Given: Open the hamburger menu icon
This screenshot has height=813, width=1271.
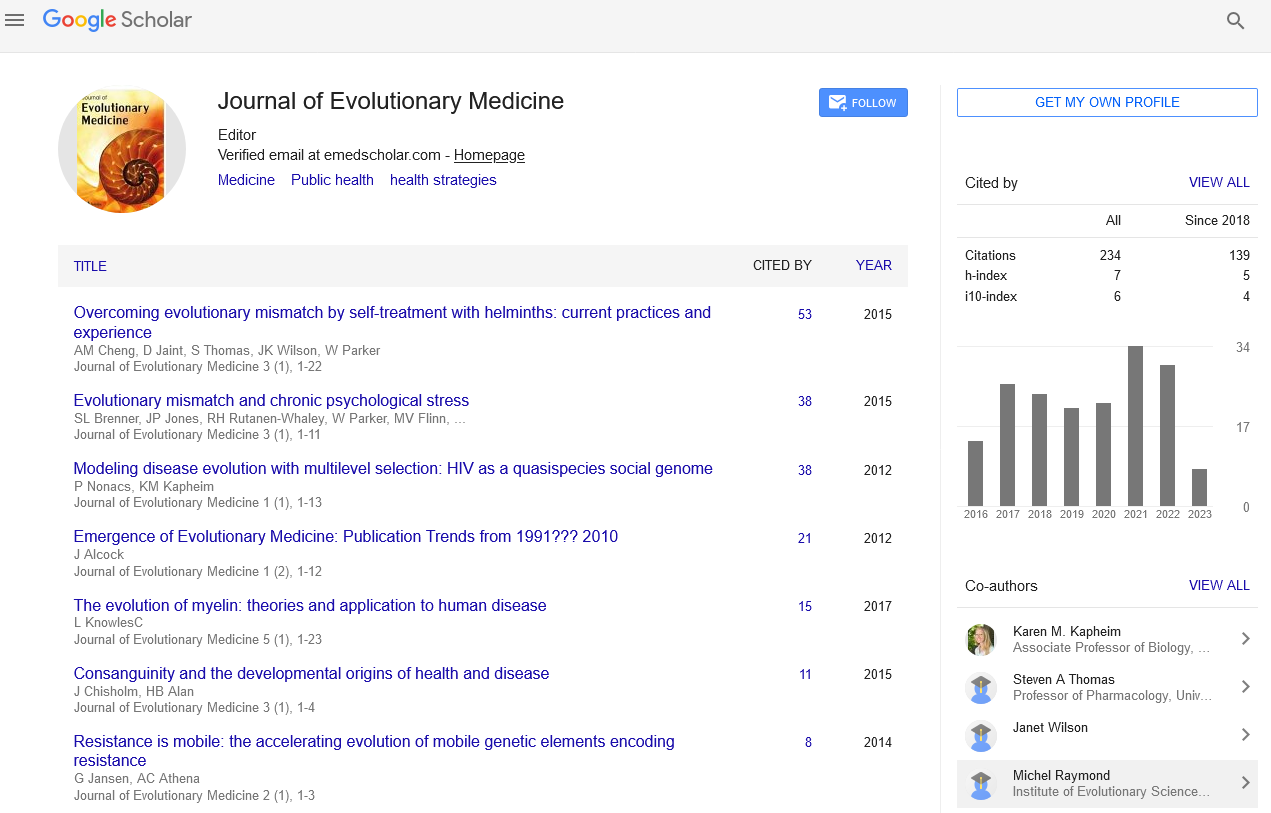Looking at the screenshot, I should click(x=15, y=20).
